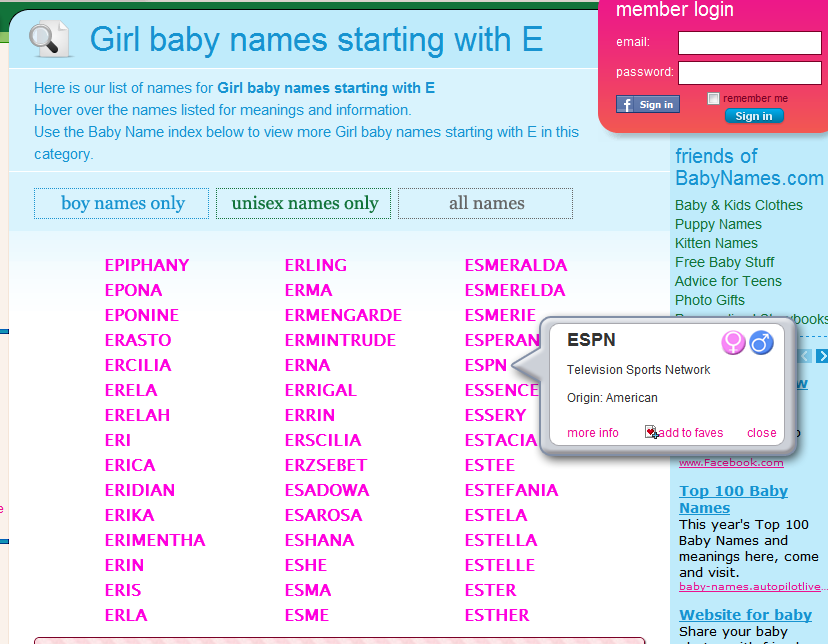Click the blue Sign in button
This screenshot has height=644, width=828.
(x=754, y=116)
